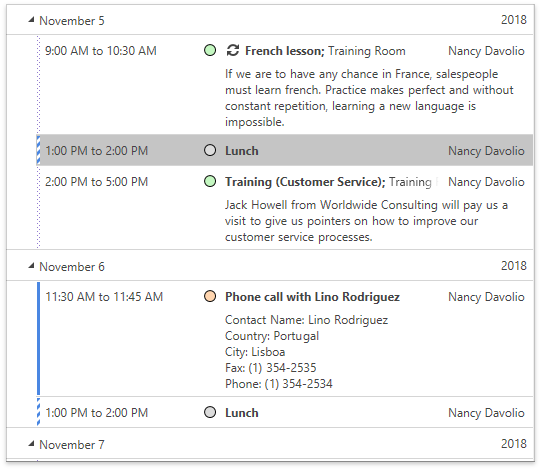Click the gray label circle for November 5 Lunch

(x=210, y=150)
